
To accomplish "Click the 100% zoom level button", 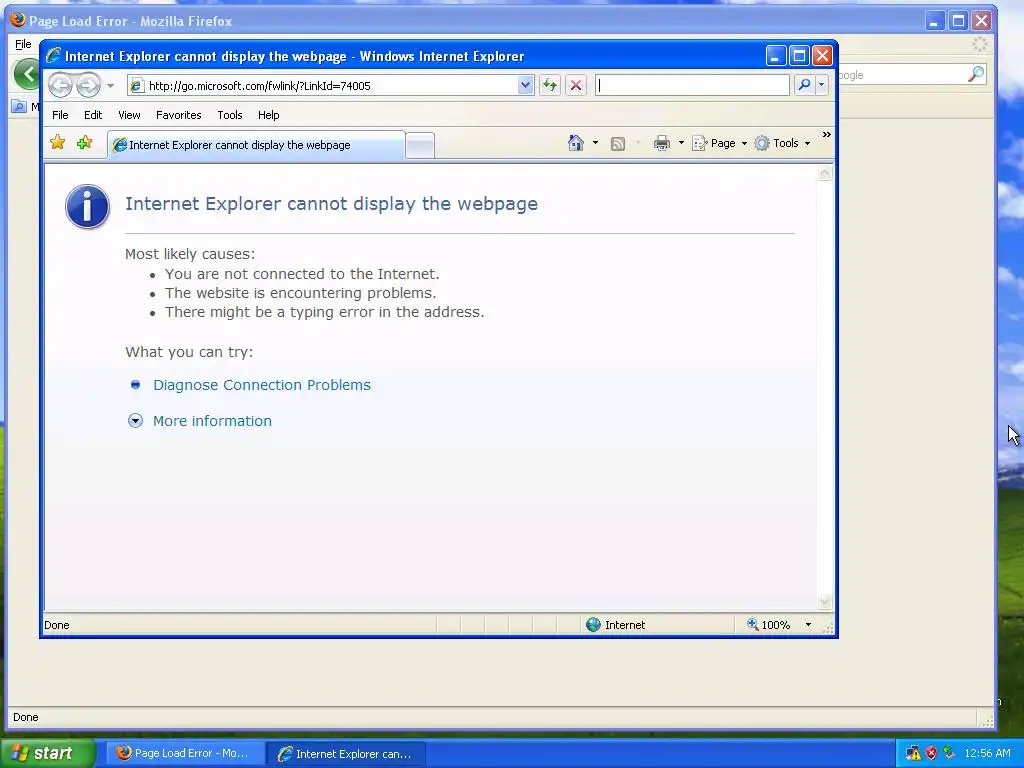I will tap(769, 625).
